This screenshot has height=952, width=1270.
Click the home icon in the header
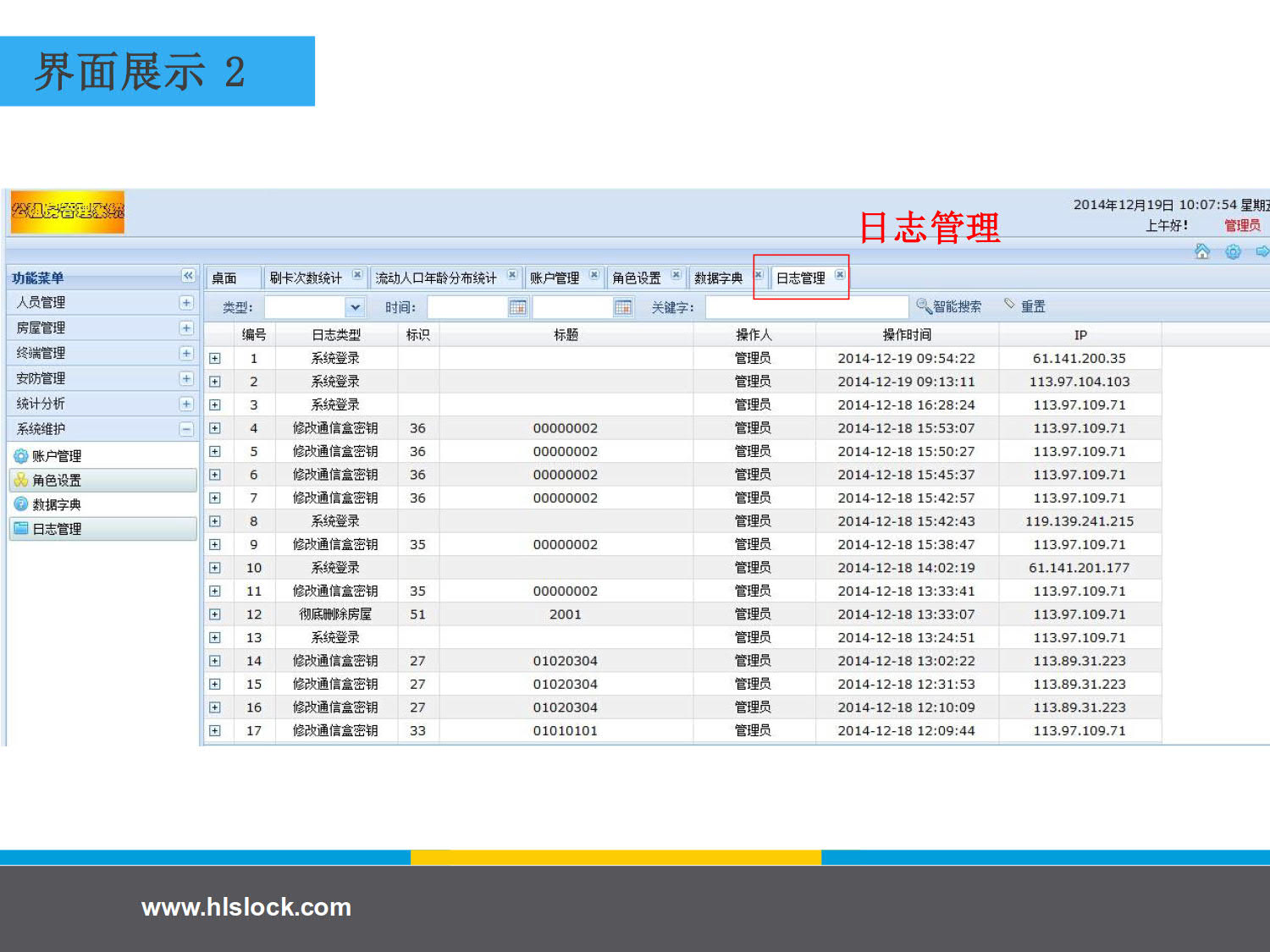[x=1201, y=251]
